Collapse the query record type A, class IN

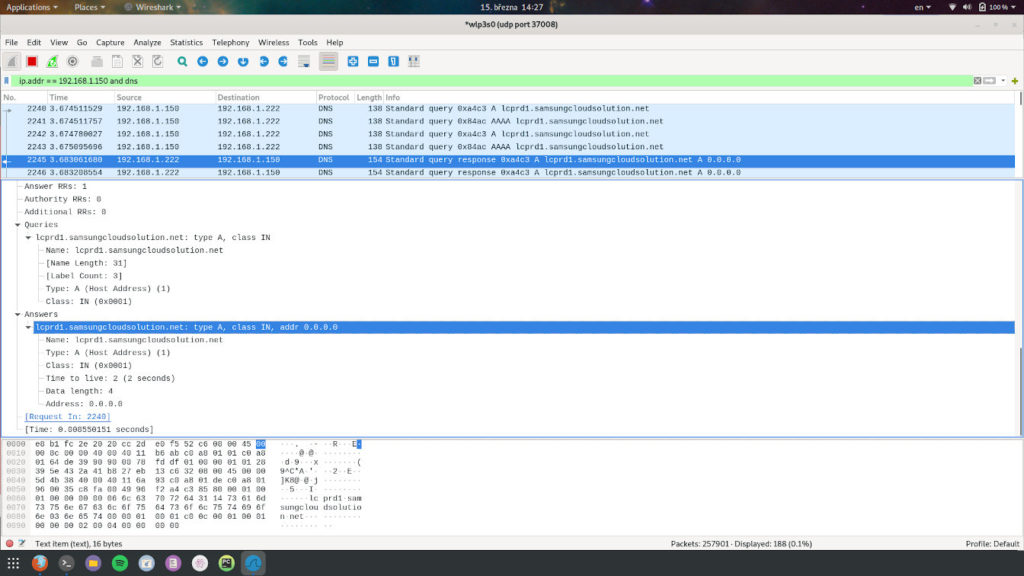point(28,238)
